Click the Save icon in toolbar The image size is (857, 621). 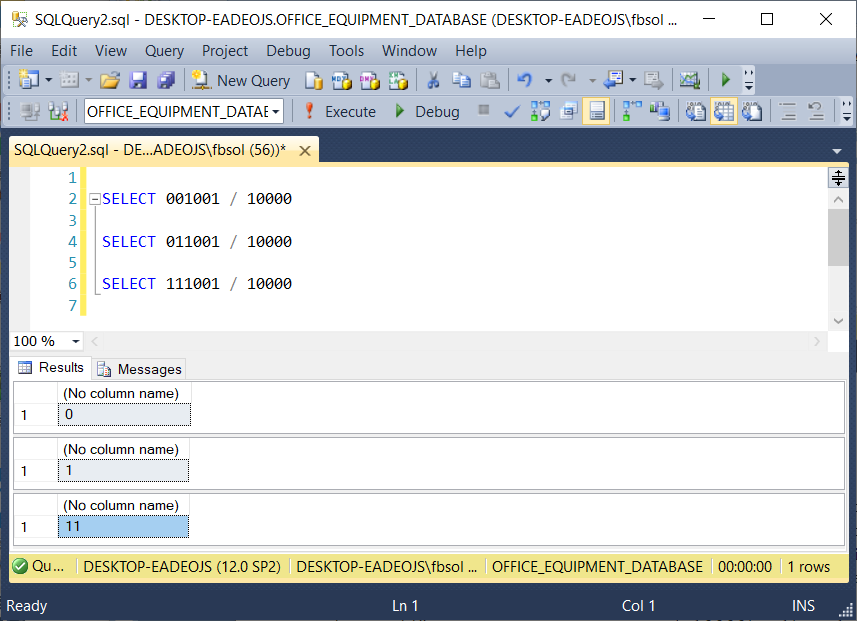pos(138,80)
